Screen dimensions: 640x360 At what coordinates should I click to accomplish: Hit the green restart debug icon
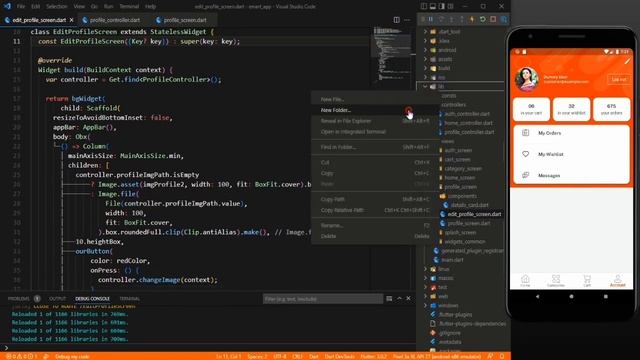coord(482,19)
